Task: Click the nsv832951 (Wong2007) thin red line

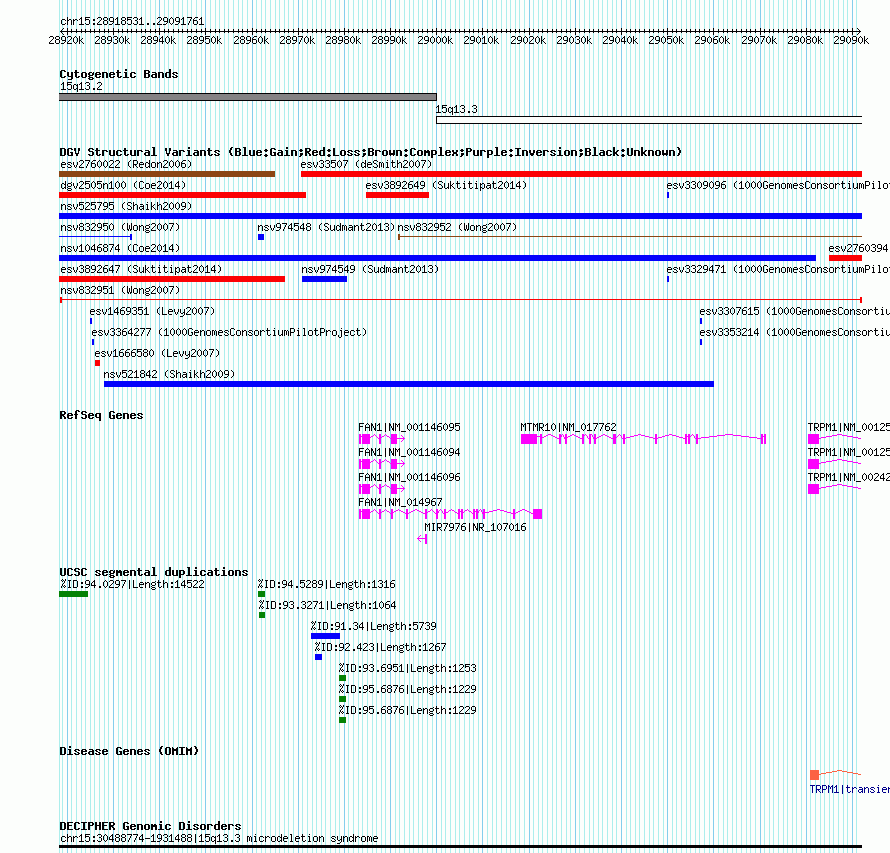Action: (x=460, y=300)
